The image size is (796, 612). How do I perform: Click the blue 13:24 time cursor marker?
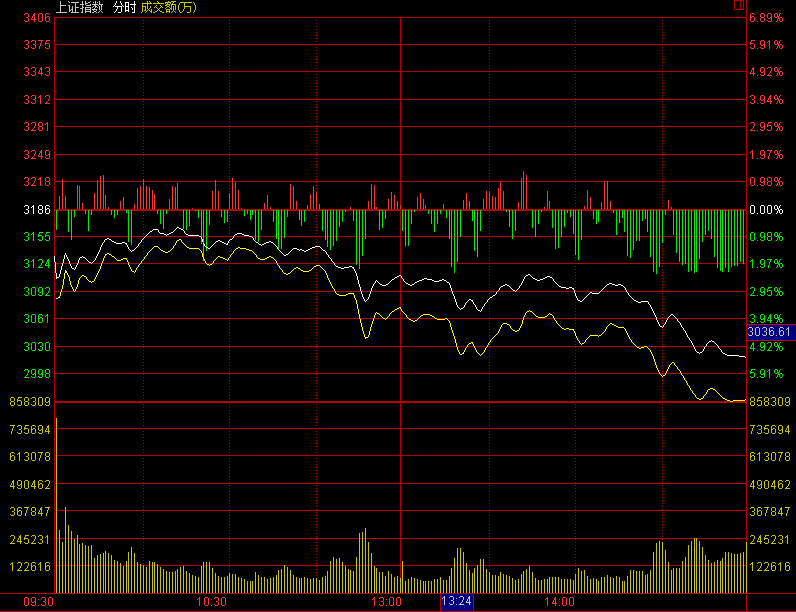pos(456,602)
